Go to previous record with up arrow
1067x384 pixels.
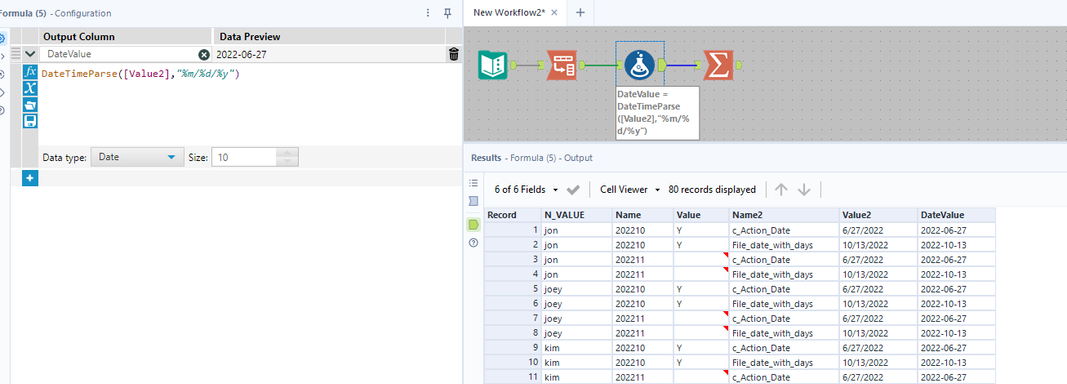coord(781,189)
